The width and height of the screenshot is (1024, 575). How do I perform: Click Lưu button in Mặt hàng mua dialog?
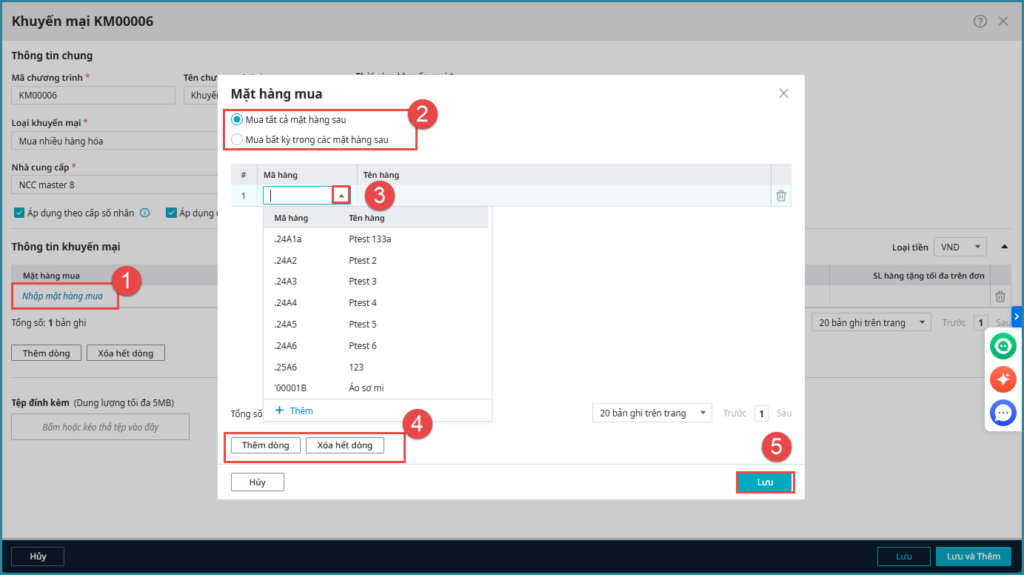765,482
